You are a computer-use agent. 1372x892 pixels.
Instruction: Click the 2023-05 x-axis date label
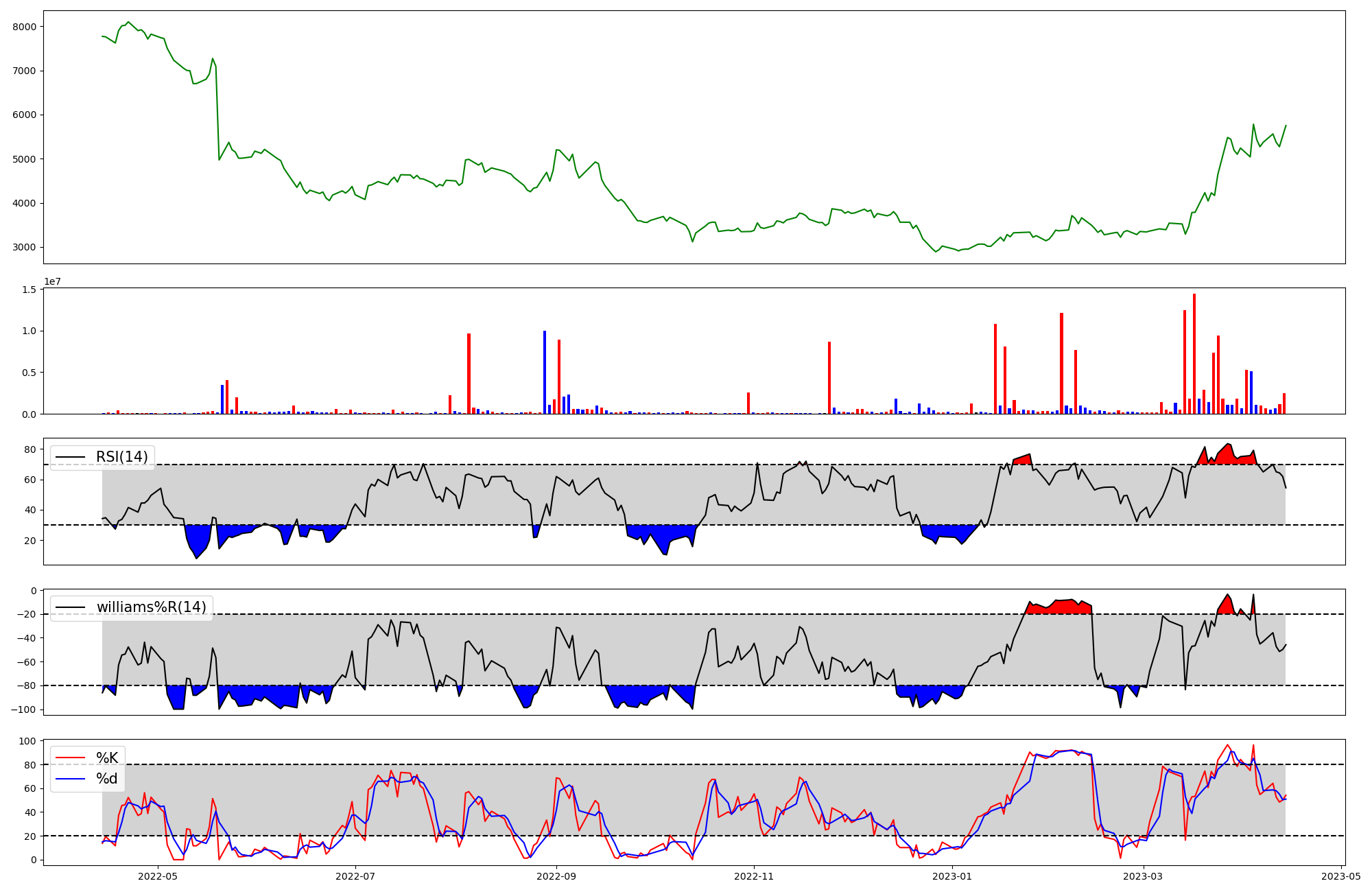point(1341,876)
